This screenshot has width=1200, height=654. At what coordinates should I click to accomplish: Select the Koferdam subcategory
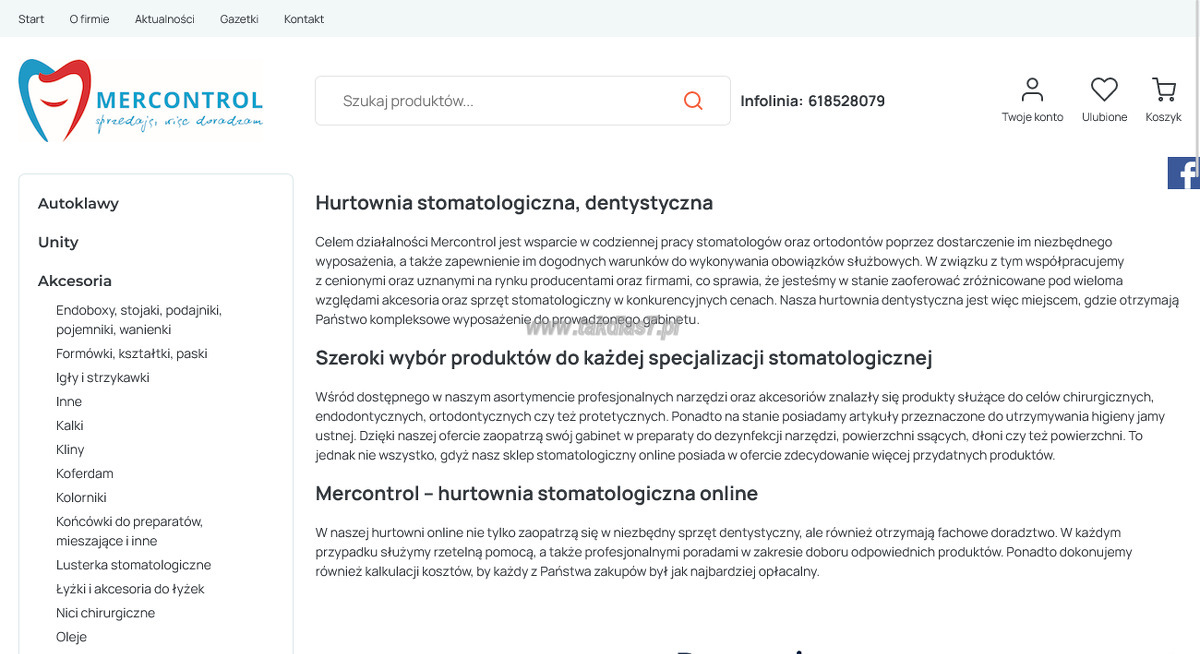(85, 474)
